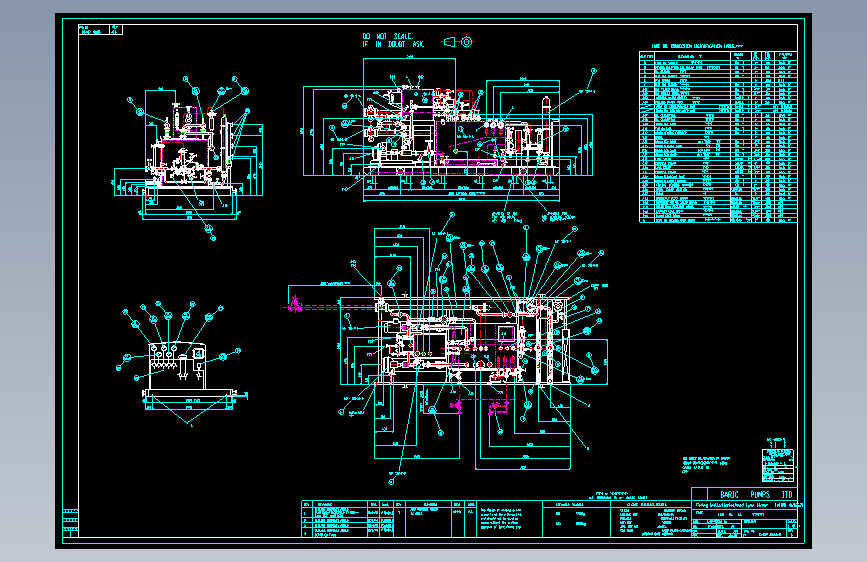Click the small stamp box above BARIC PUMPS
The image size is (867, 562).
(777, 465)
